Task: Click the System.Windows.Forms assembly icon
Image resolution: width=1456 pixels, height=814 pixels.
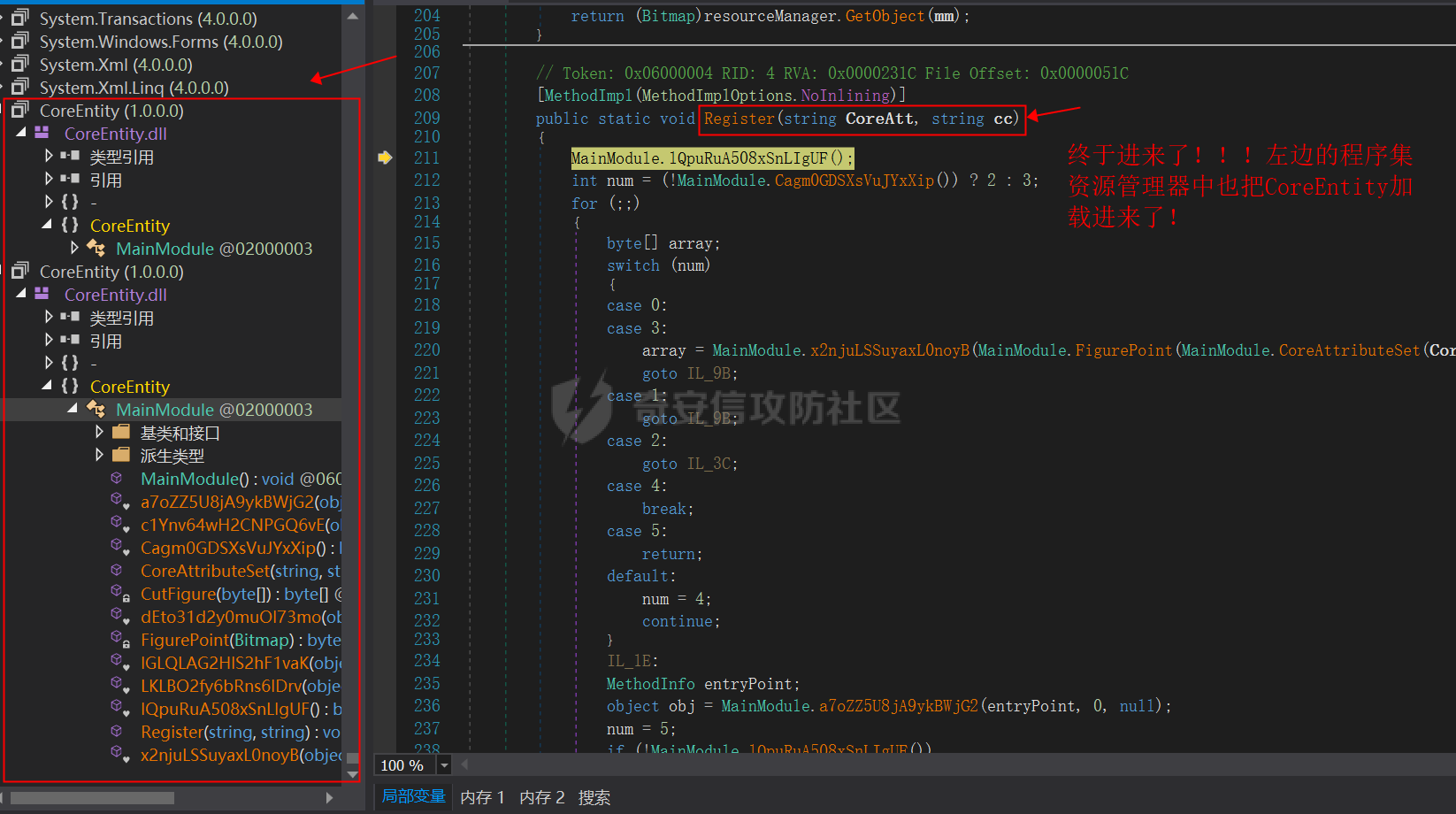Action: tap(20, 41)
